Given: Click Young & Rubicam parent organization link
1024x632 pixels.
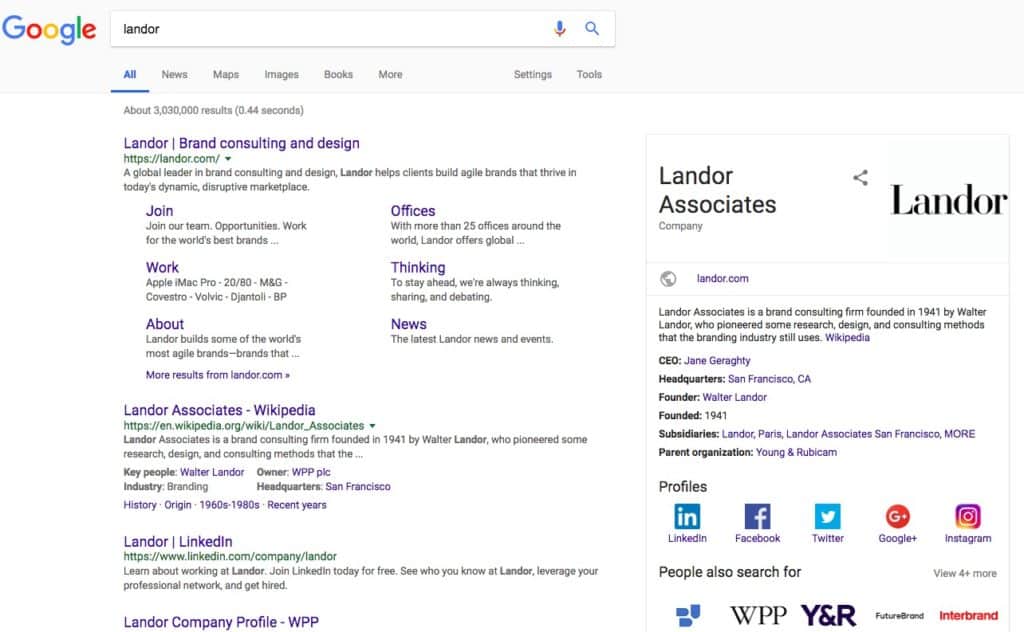Looking at the screenshot, I should (x=796, y=452).
